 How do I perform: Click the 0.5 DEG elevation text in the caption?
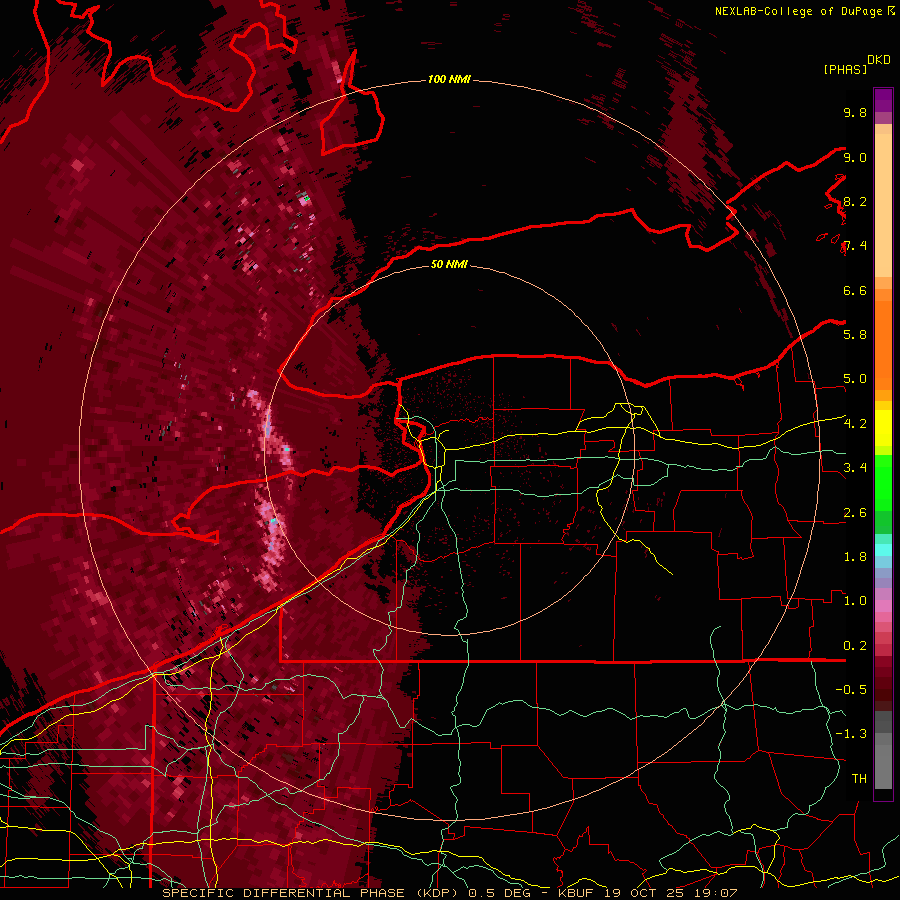pos(500,893)
